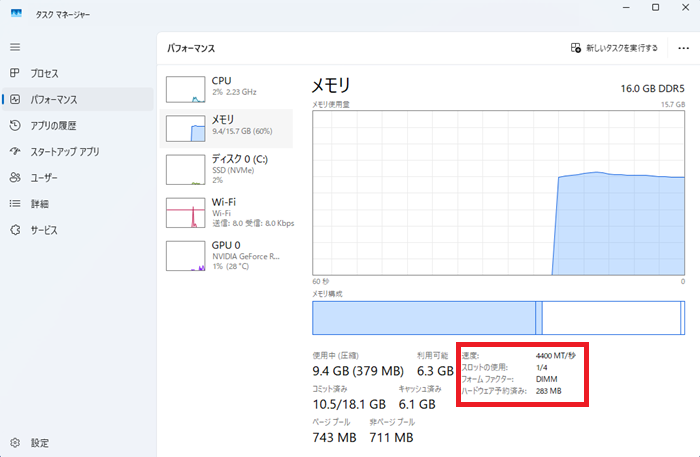
Task: Click the スタートアップ アプリ gauge icon
Action: tap(15, 151)
